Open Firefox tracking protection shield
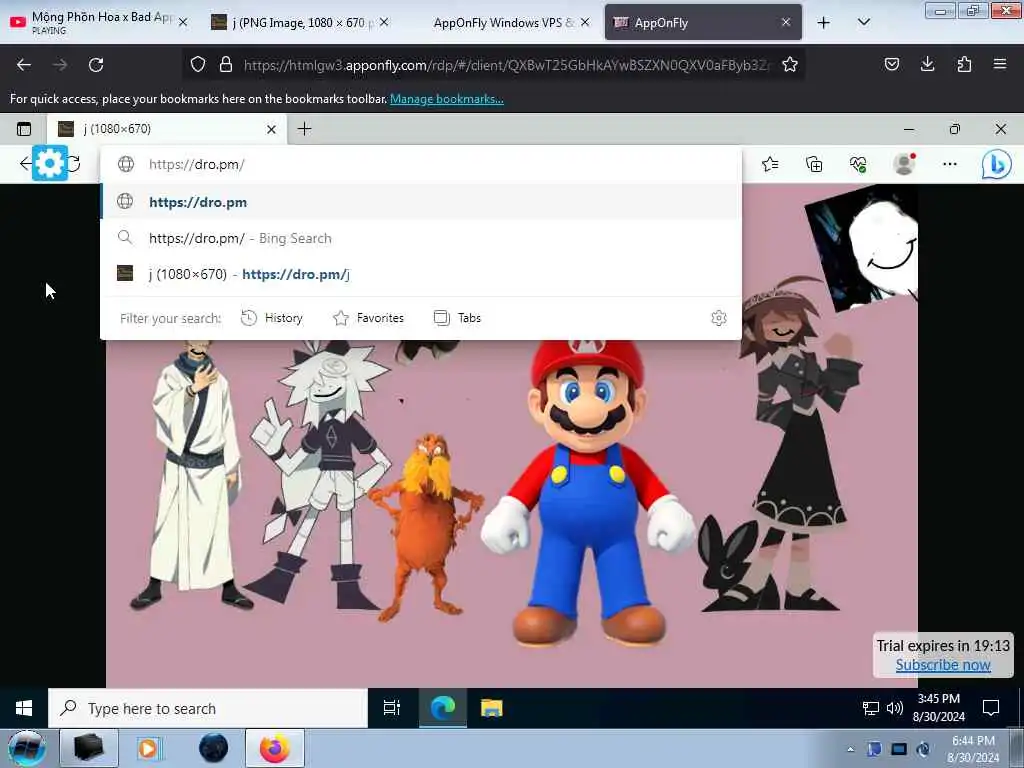The width and height of the screenshot is (1024, 768). (x=198, y=64)
